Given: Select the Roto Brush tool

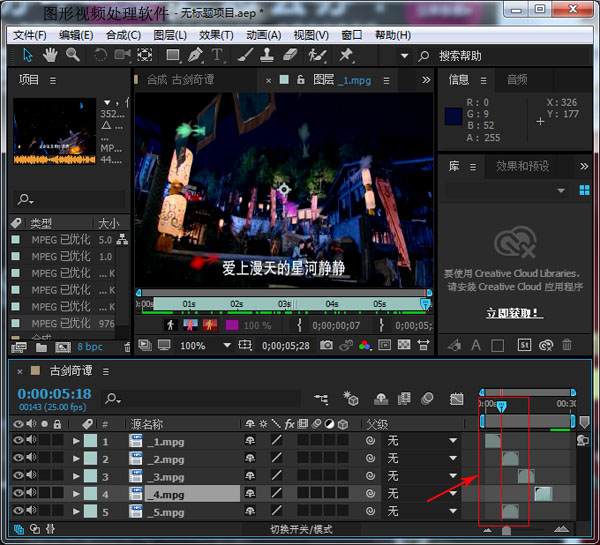Looking at the screenshot, I should 318,55.
